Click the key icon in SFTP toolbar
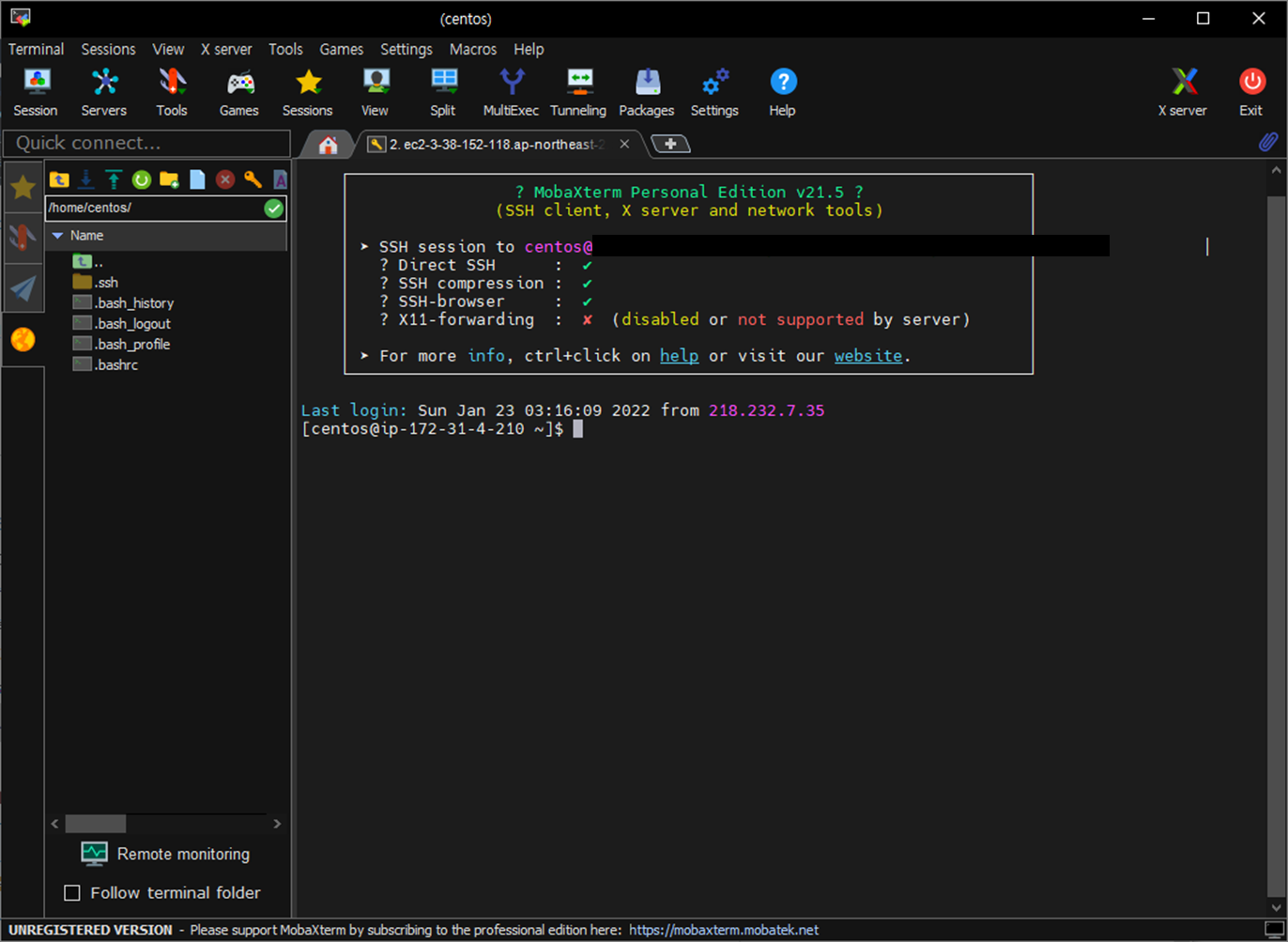This screenshot has height=942, width=1288. pos(253,179)
